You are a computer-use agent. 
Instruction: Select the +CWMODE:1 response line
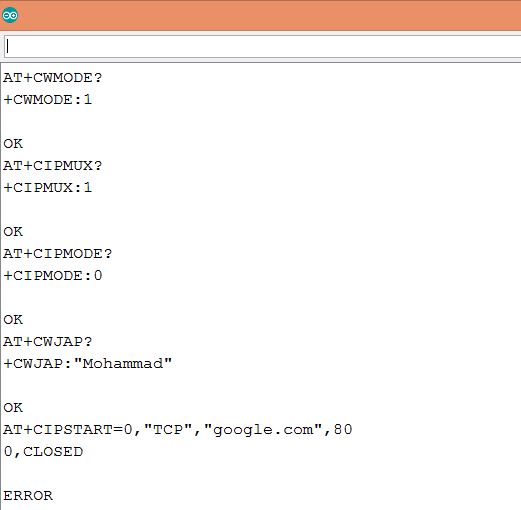47,100
